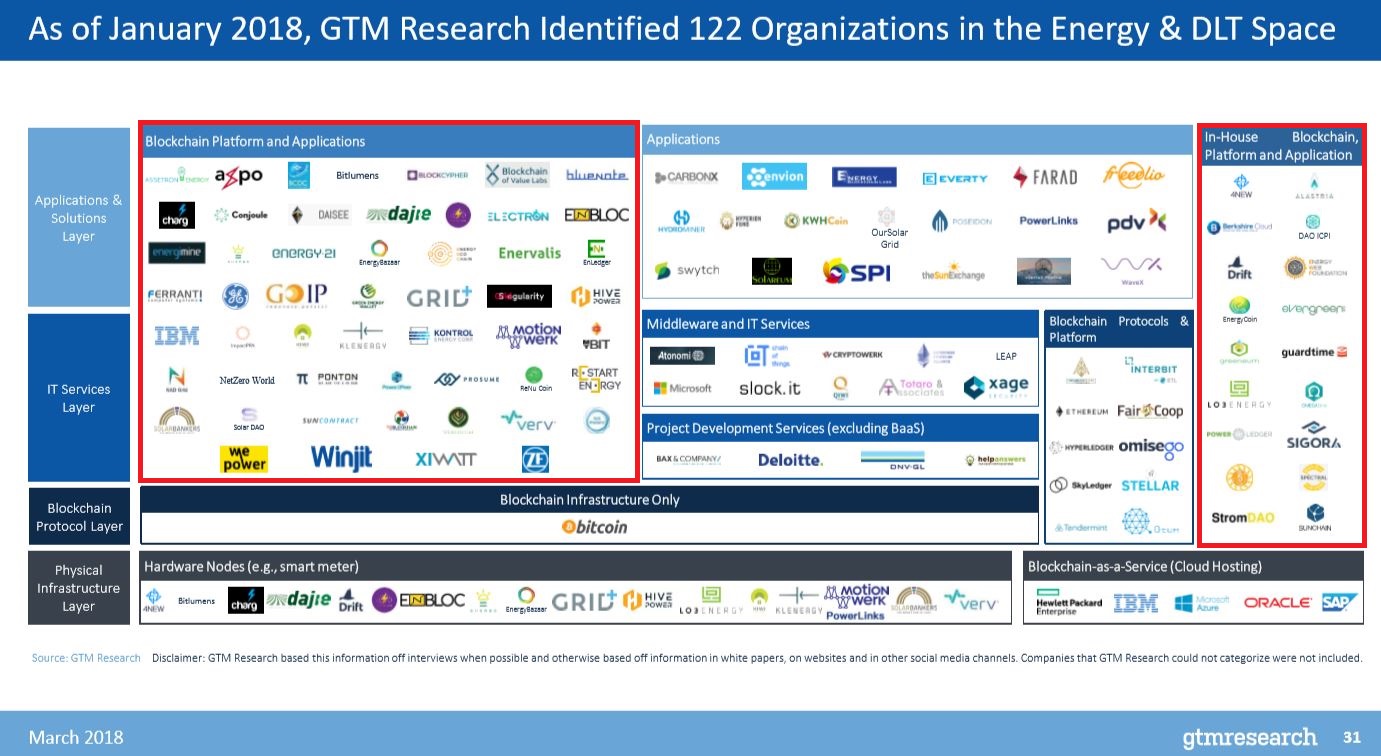Click the Blockchain of Value Labs logo
Viewport: 1381px width, 756px height.
[x=517, y=175]
